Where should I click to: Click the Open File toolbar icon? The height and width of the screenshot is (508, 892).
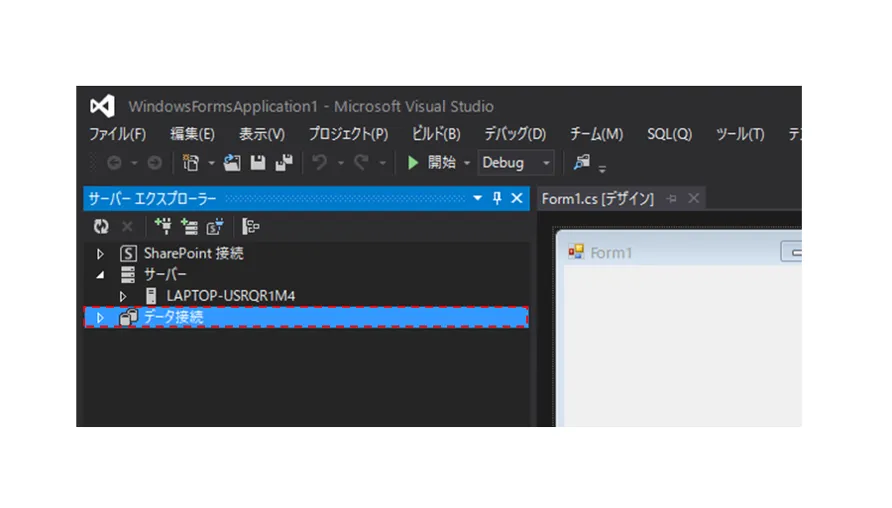(x=232, y=163)
